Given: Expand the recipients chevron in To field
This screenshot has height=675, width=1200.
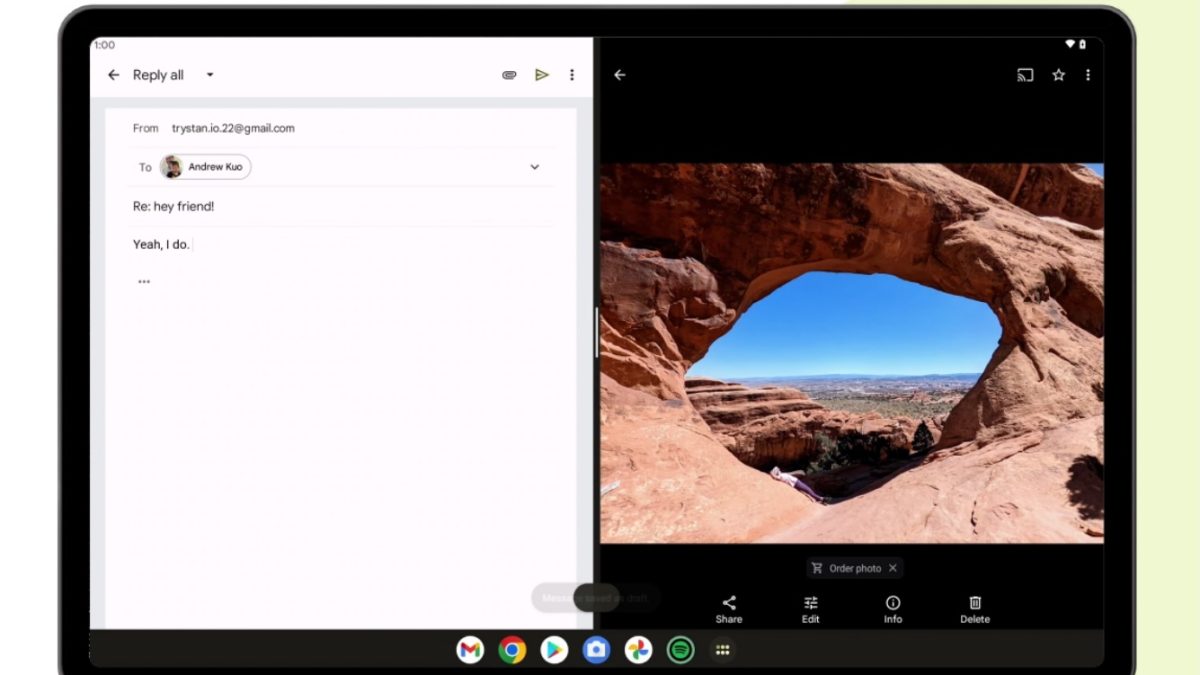Looking at the screenshot, I should tap(534, 167).
